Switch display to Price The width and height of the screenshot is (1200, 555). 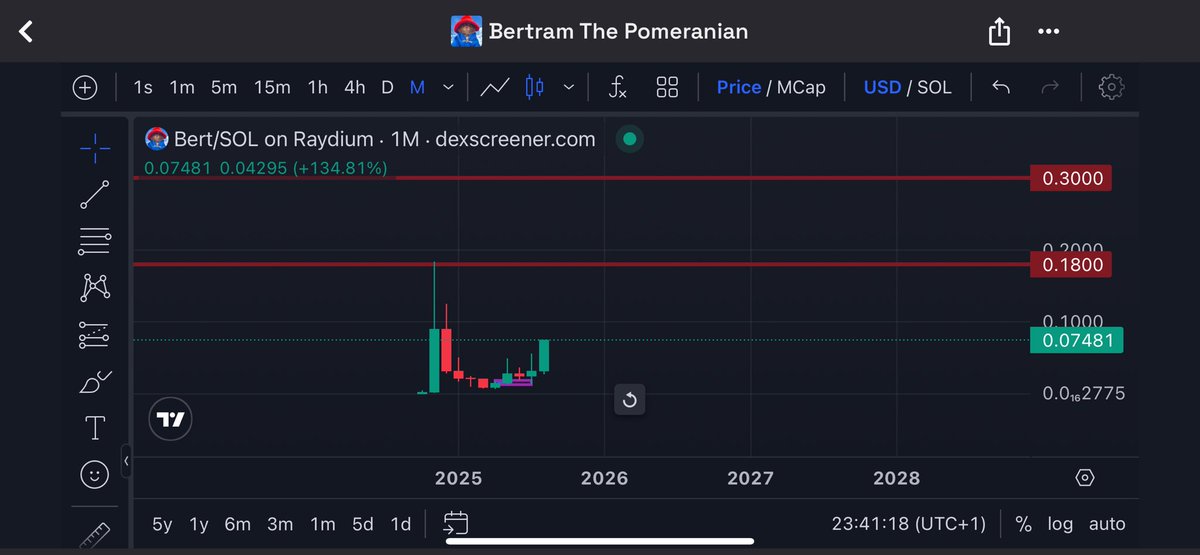(739, 87)
